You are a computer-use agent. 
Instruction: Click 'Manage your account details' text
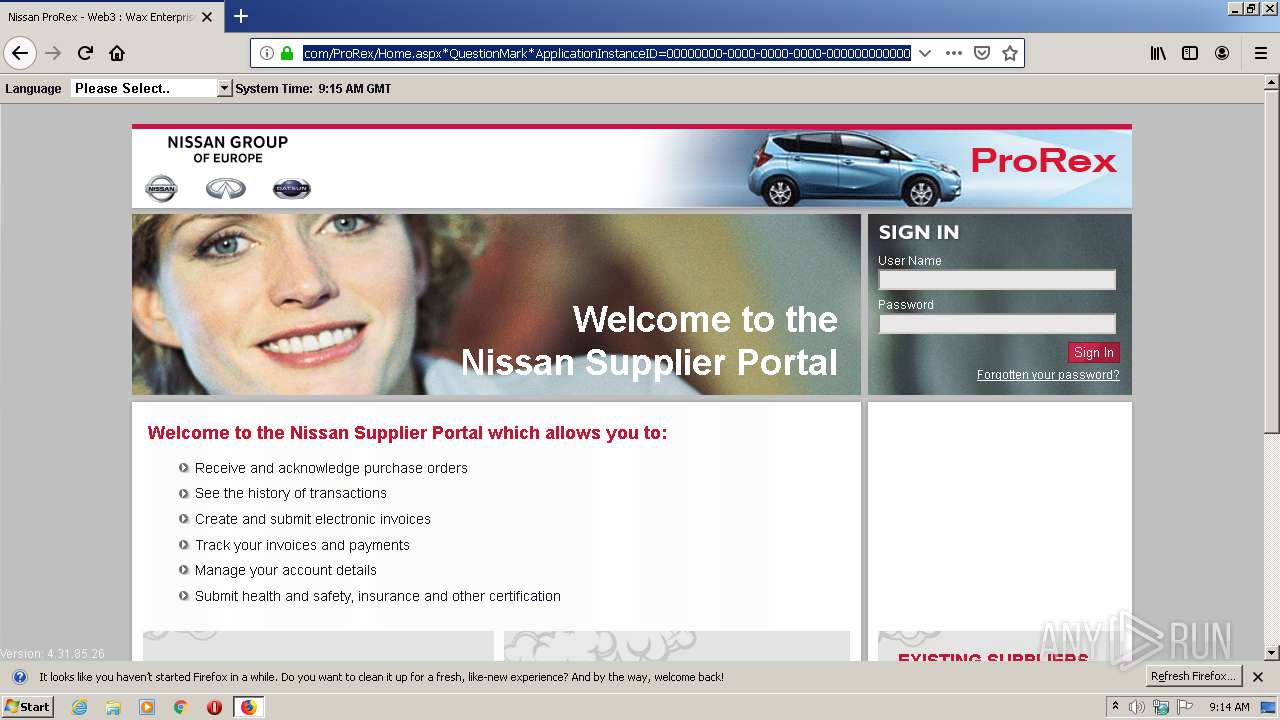click(x=286, y=570)
